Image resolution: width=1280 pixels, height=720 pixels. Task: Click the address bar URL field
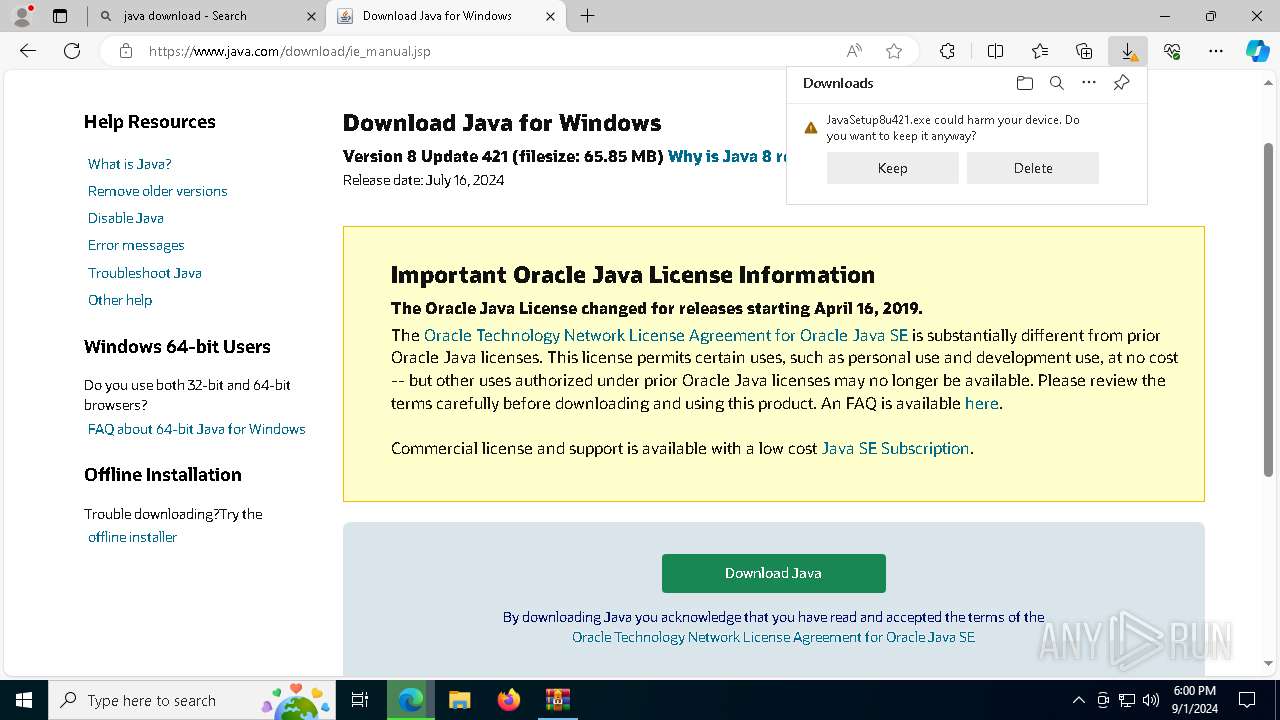pyautogui.click(x=490, y=51)
